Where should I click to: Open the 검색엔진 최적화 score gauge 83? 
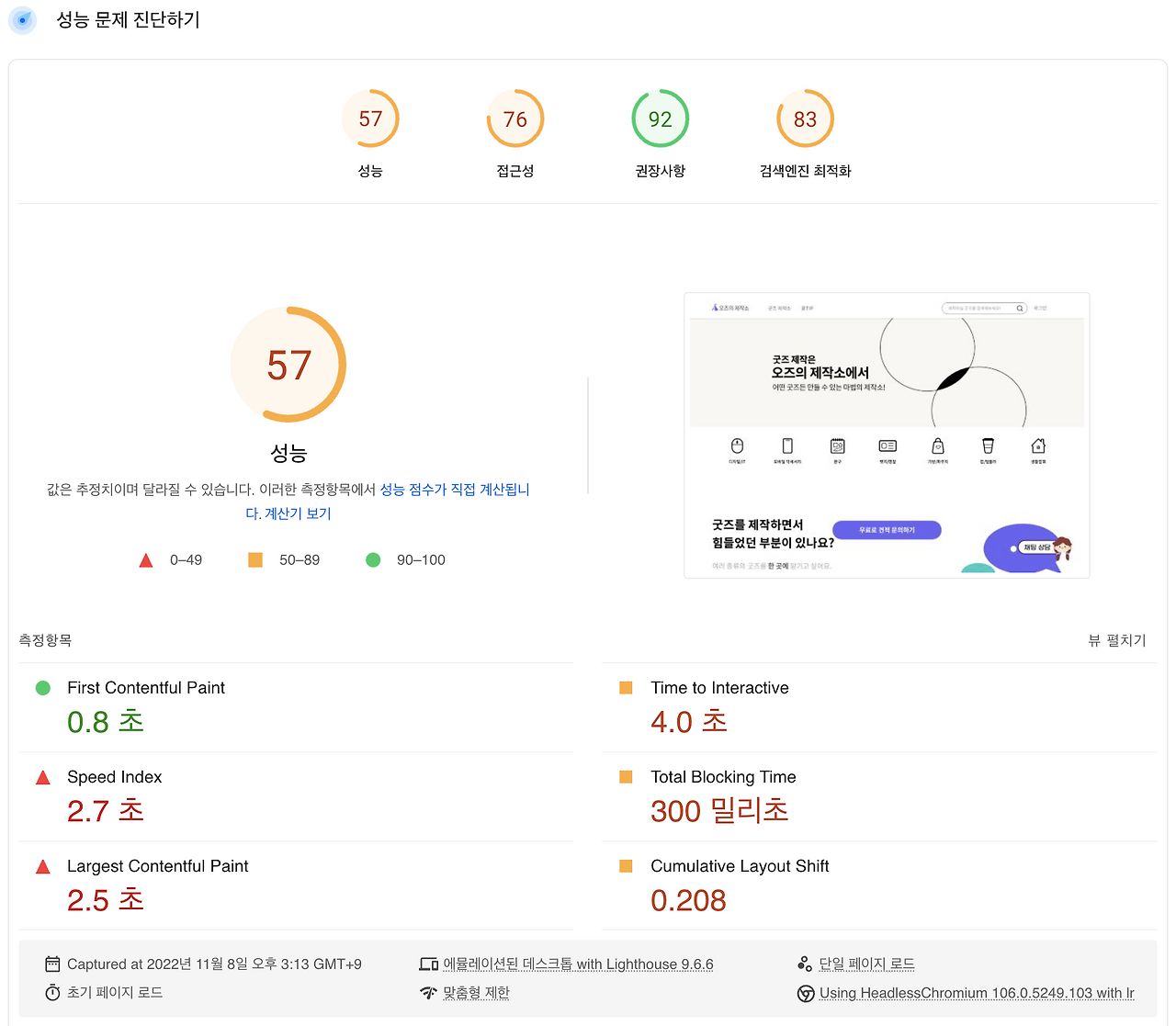click(x=806, y=119)
